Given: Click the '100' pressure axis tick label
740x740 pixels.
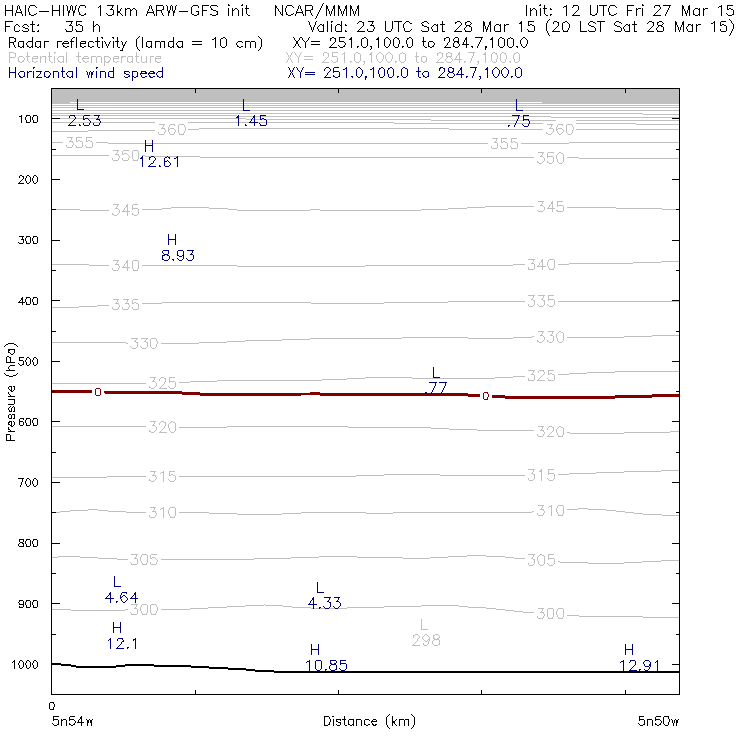Looking at the screenshot, I should (x=28, y=119).
